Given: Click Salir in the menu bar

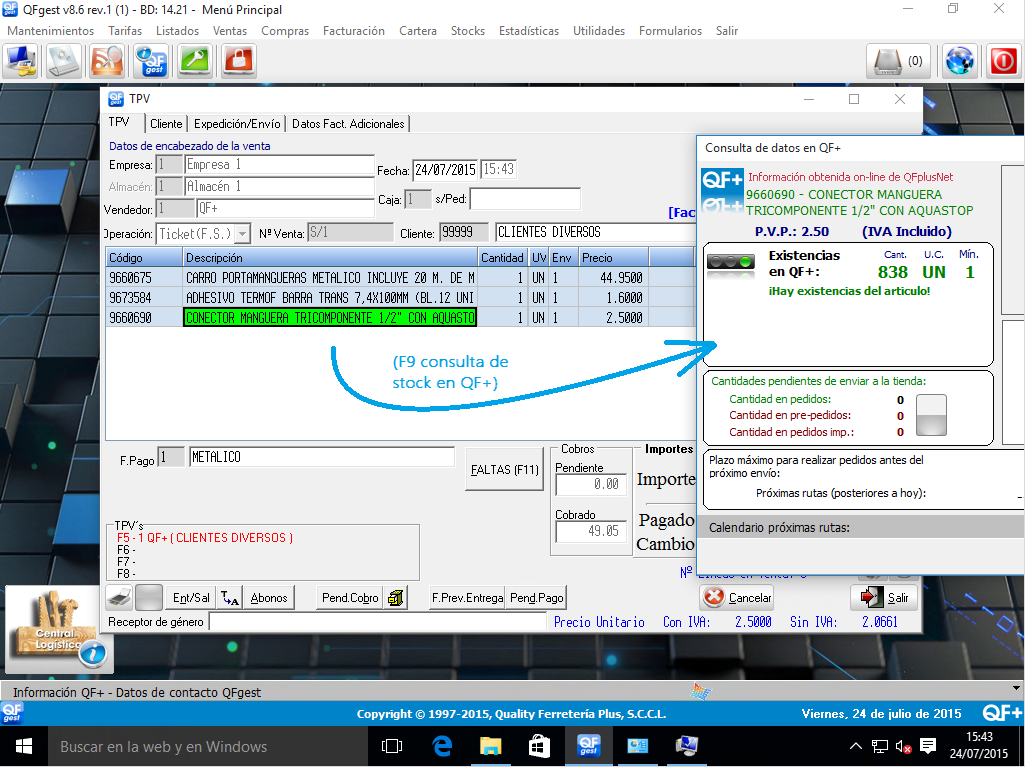Looking at the screenshot, I should coord(727,31).
